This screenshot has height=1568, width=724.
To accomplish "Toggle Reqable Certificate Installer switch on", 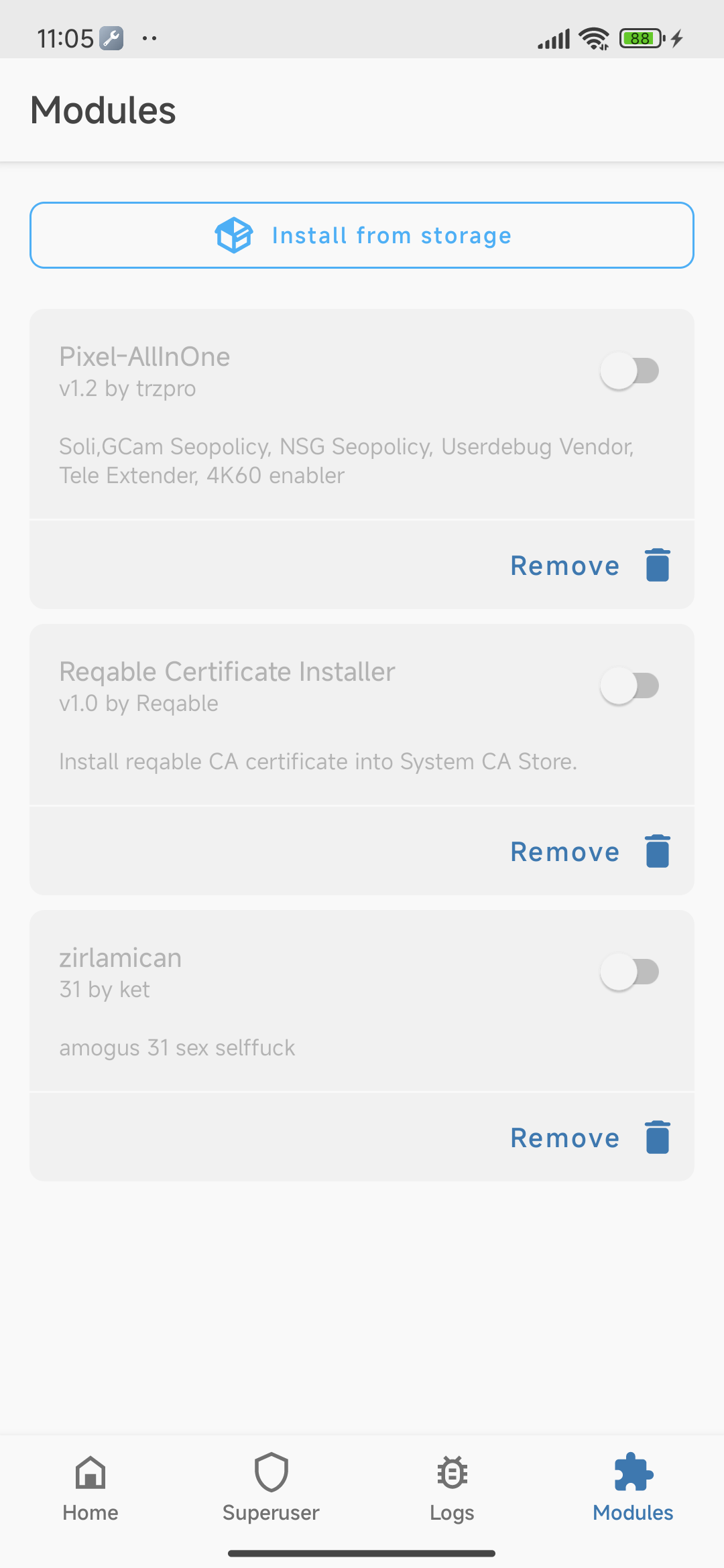I will pos(629,685).
